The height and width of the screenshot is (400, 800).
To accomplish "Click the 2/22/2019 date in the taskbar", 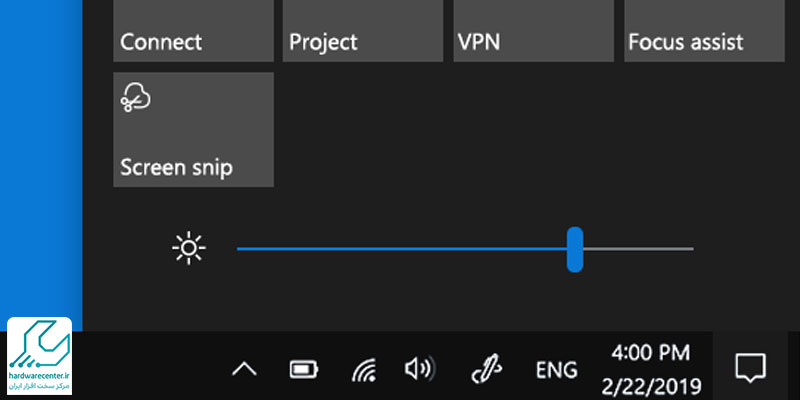I will (x=651, y=385).
